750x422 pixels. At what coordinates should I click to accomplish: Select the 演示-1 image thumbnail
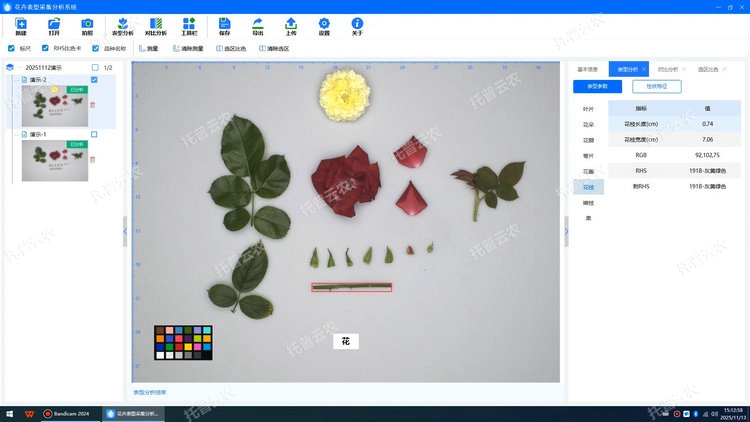(x=54, y=160)
